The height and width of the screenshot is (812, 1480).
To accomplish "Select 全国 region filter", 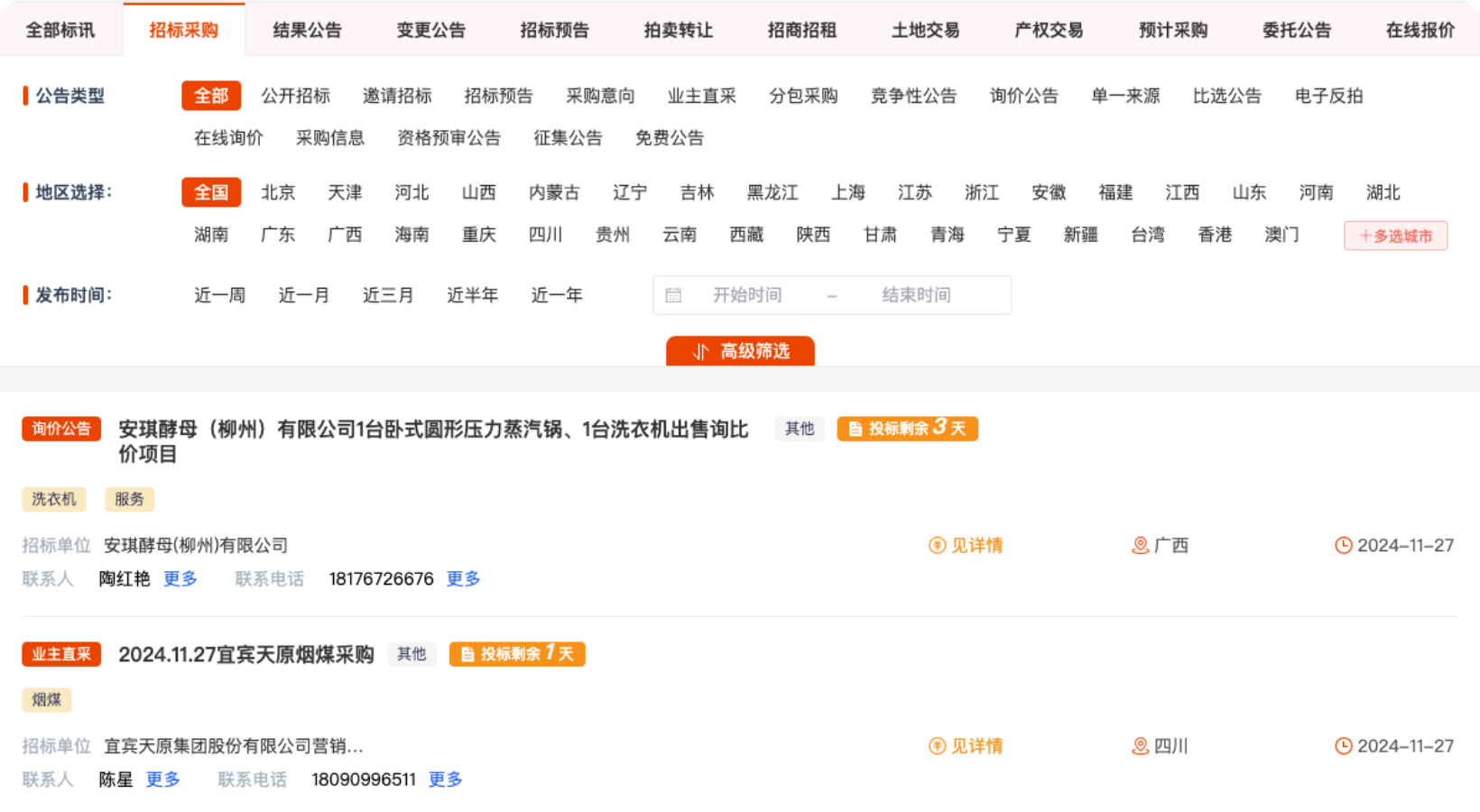I will (211, 192).
